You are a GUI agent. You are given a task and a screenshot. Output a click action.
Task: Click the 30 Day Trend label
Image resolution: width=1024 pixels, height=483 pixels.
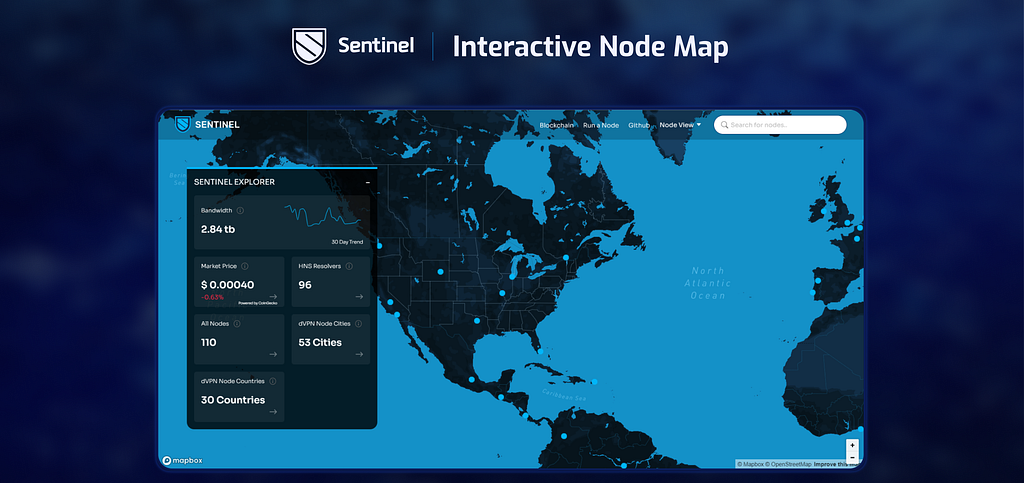click(347, 242)
